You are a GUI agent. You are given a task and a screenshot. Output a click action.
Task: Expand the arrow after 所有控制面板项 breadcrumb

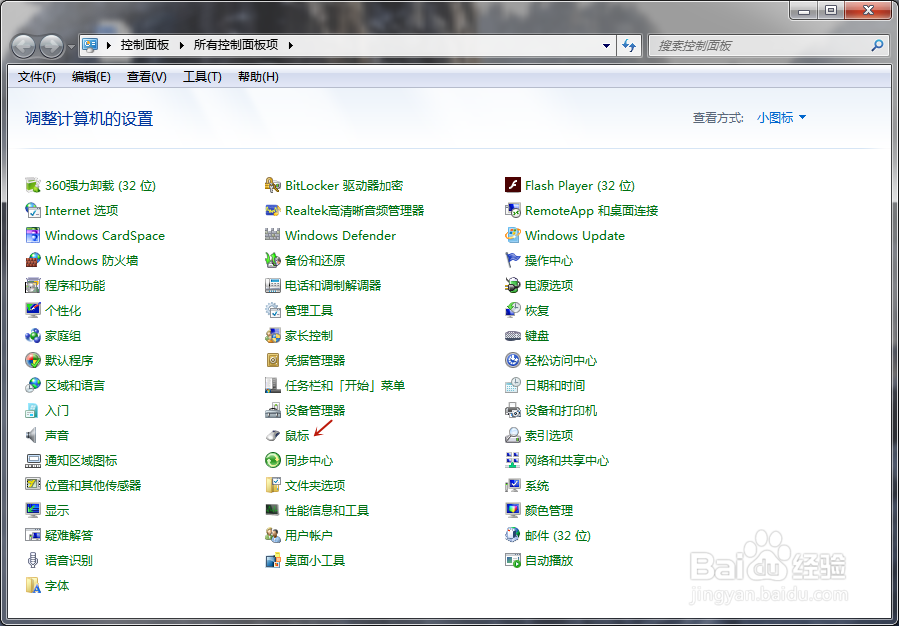(x=291, y=45)
